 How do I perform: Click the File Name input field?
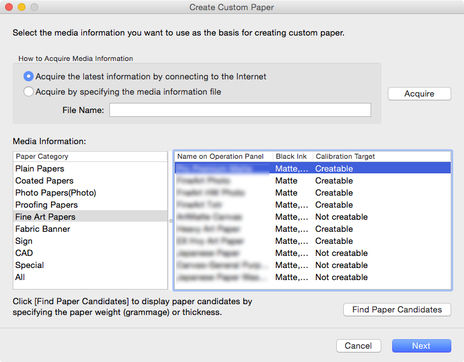tap(240, 110)
